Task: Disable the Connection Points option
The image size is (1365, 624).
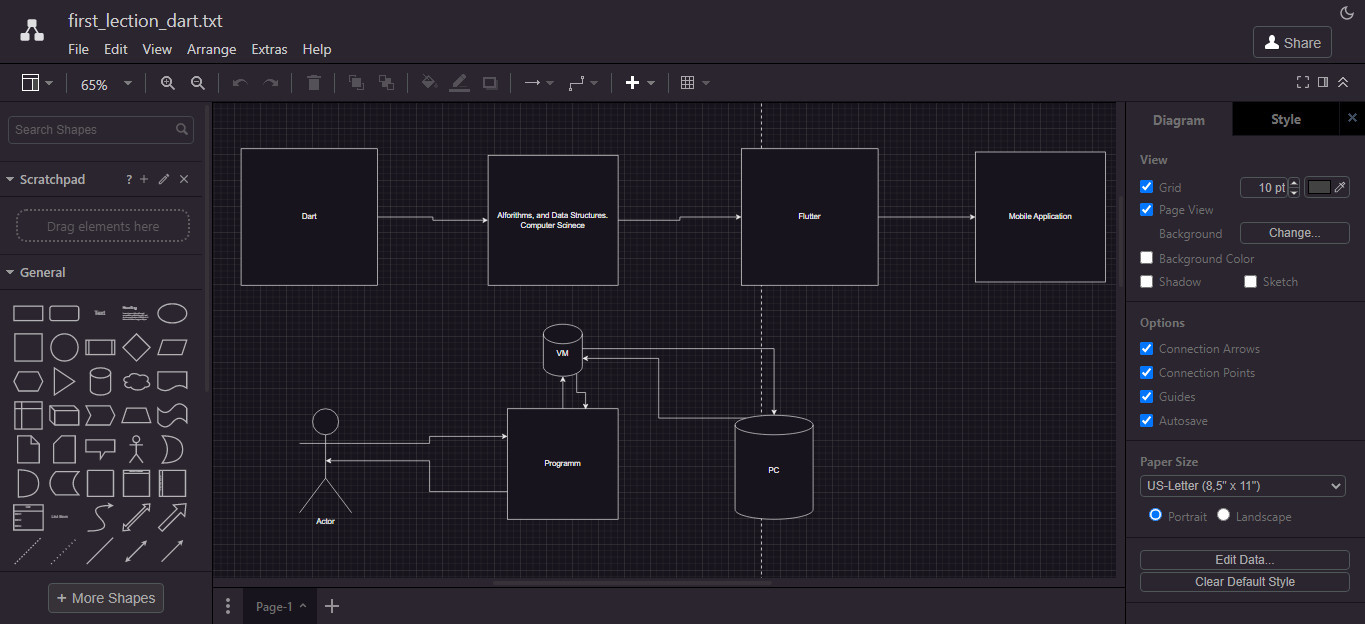Action: click(1147, 373)
